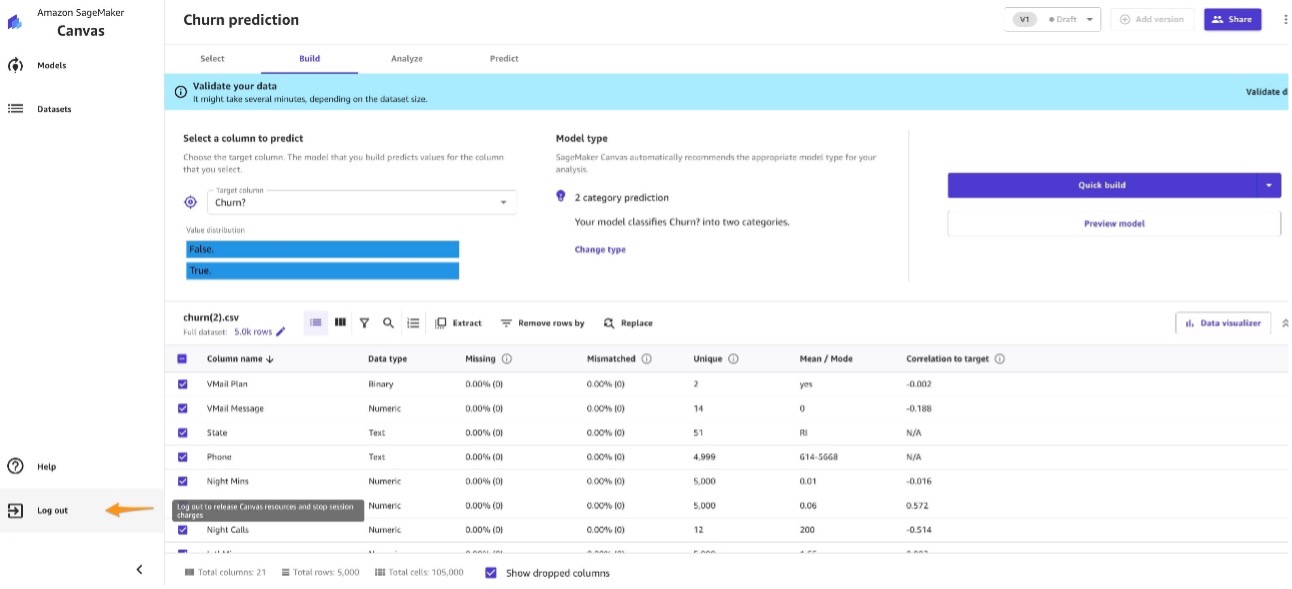This screenshot has height=589, width=1292.
Task: Click the Change type link
Action: 600,249
